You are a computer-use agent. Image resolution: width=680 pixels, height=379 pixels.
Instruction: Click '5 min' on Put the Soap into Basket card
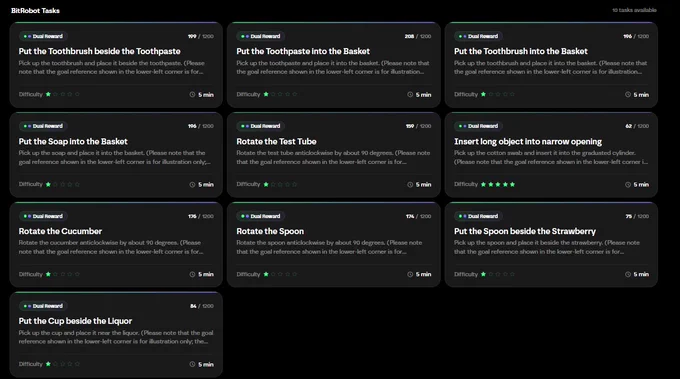(206, 185)
